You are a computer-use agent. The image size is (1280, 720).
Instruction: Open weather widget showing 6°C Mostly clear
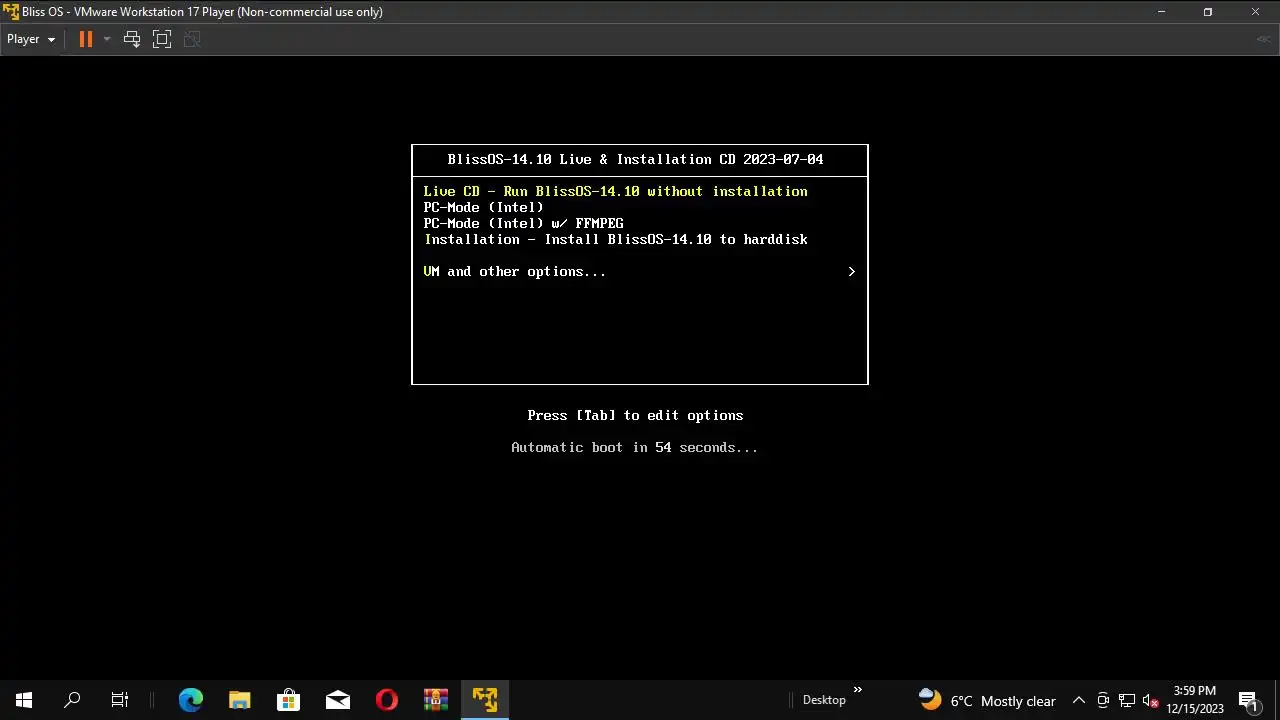click(987, 700)
